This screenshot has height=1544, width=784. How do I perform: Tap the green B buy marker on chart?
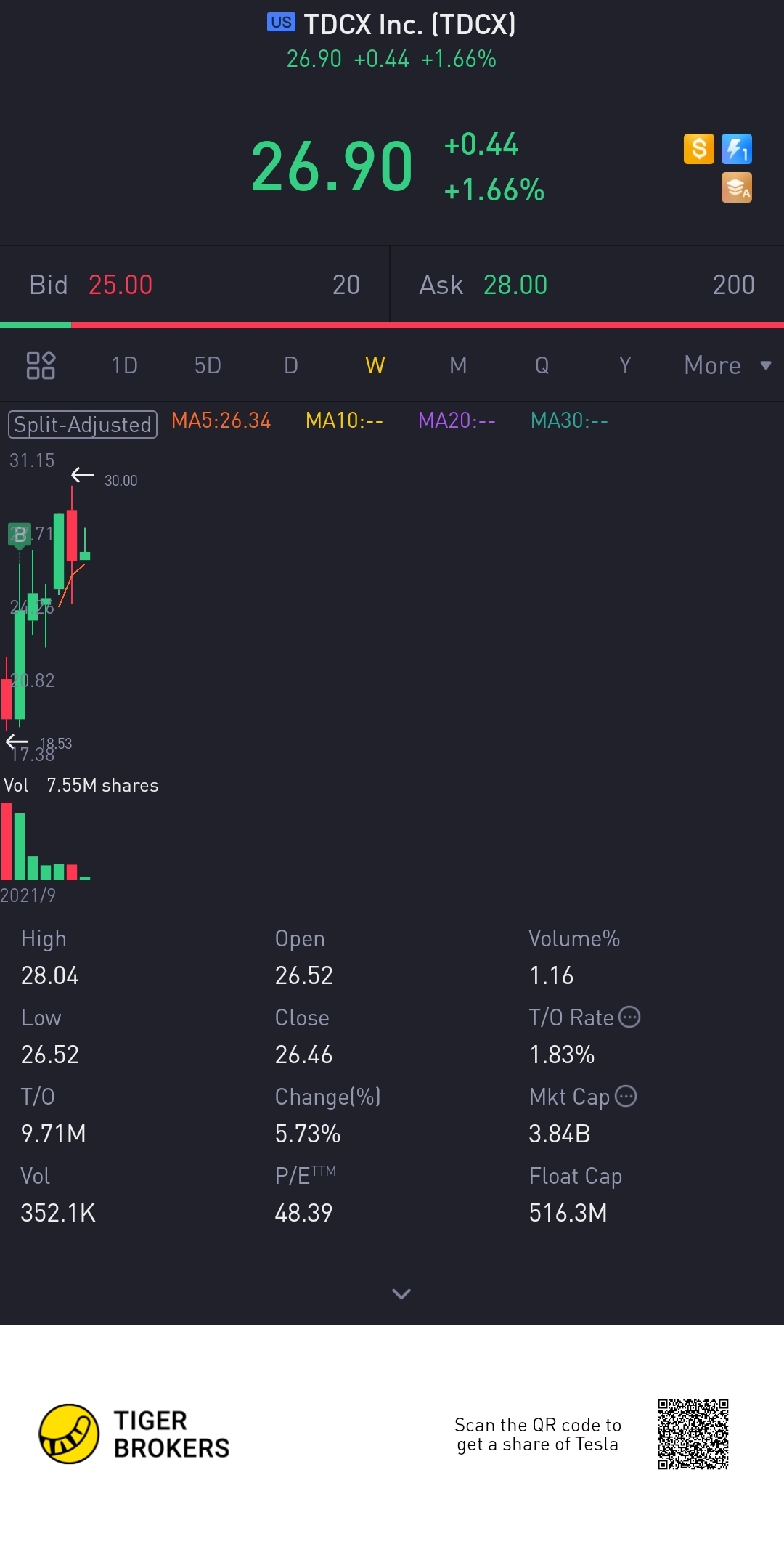pos(20,535)
